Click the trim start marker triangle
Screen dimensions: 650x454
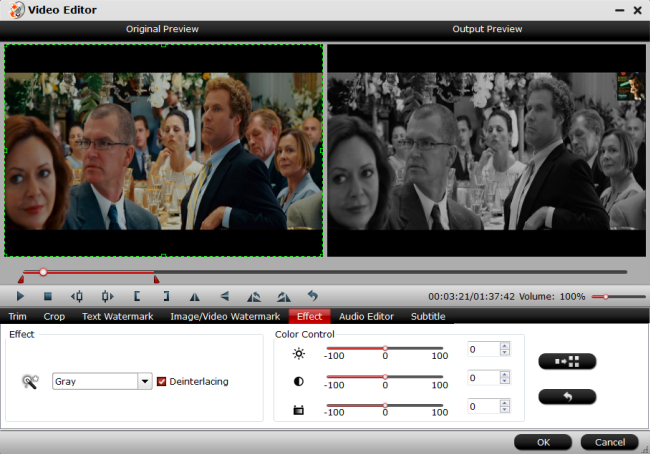[21, 280]
